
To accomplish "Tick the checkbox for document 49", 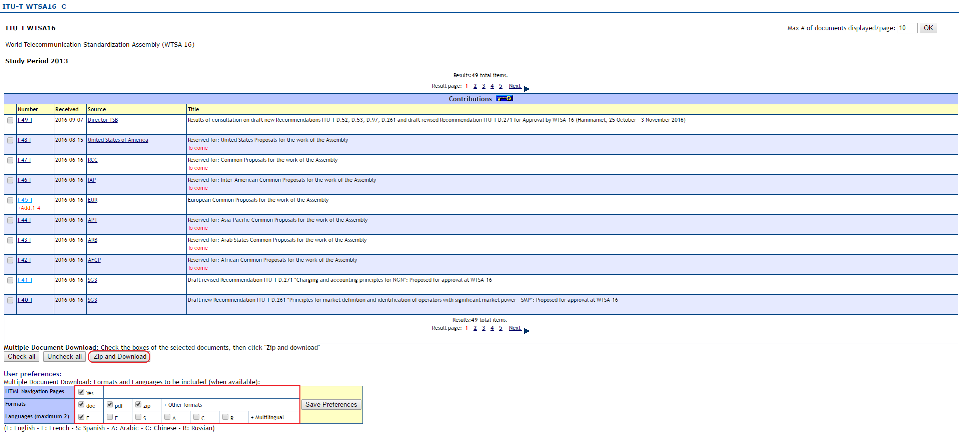I will [x=10, y=120].
